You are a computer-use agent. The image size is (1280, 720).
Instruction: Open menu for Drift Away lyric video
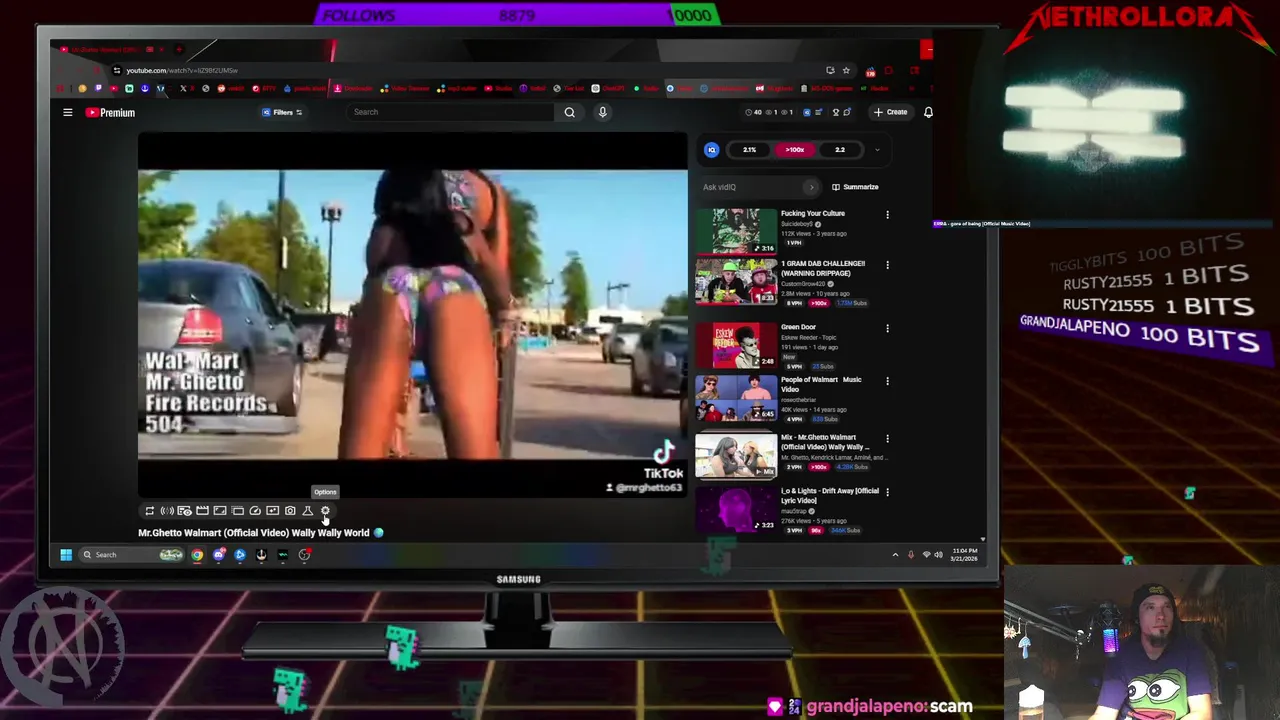coord(887,492)
